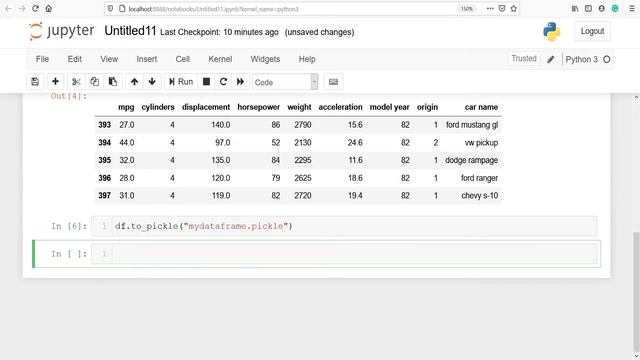
Task: Interrupt the kernel with stop icon
Action: [207, 82]
